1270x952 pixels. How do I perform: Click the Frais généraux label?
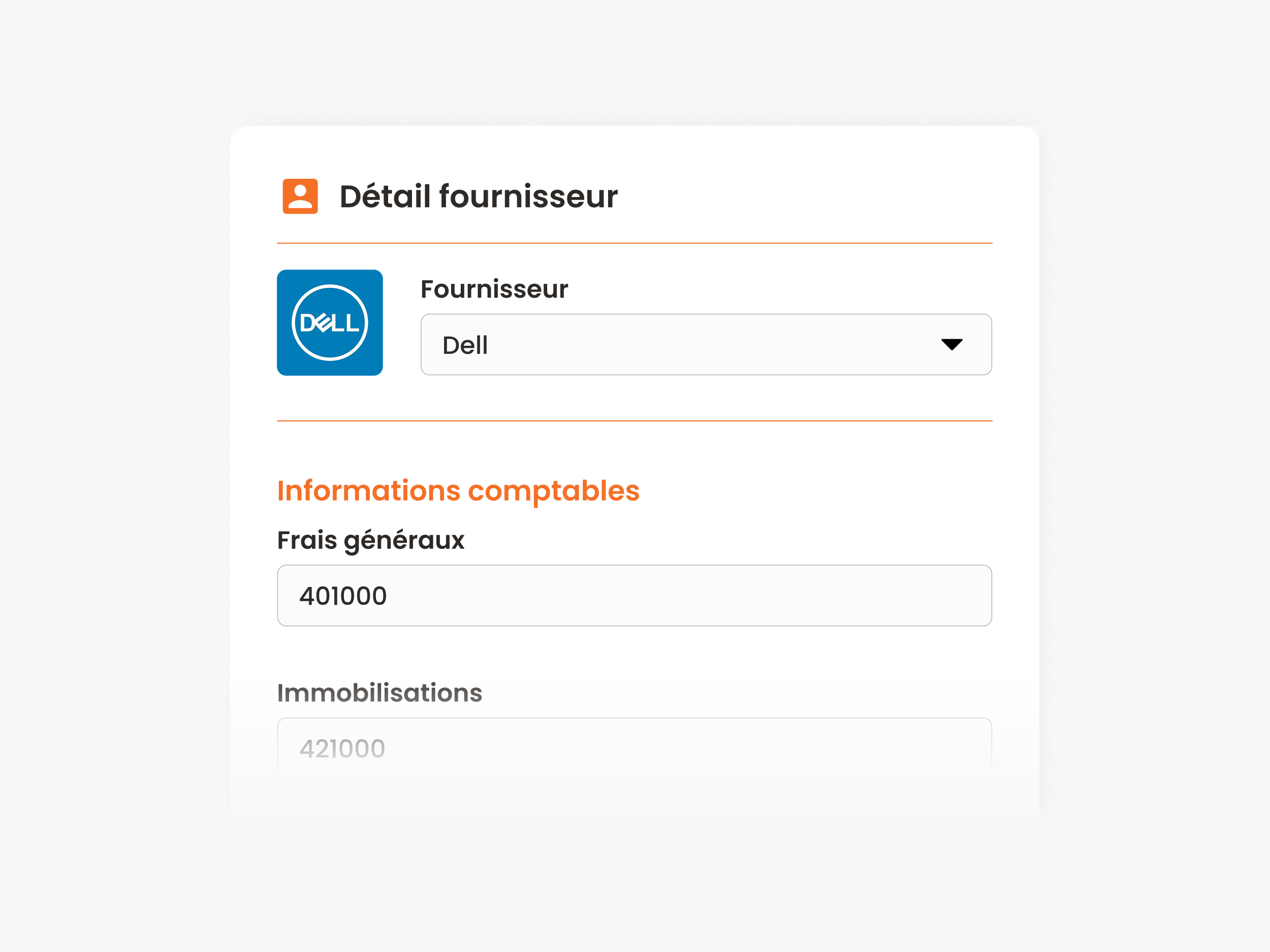coord(370,540)
